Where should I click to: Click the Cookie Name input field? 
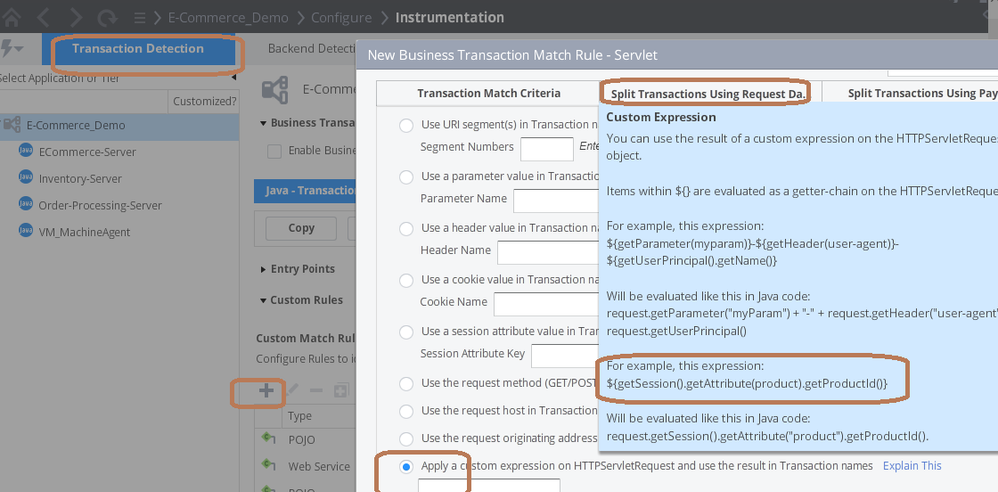[545, 304]
